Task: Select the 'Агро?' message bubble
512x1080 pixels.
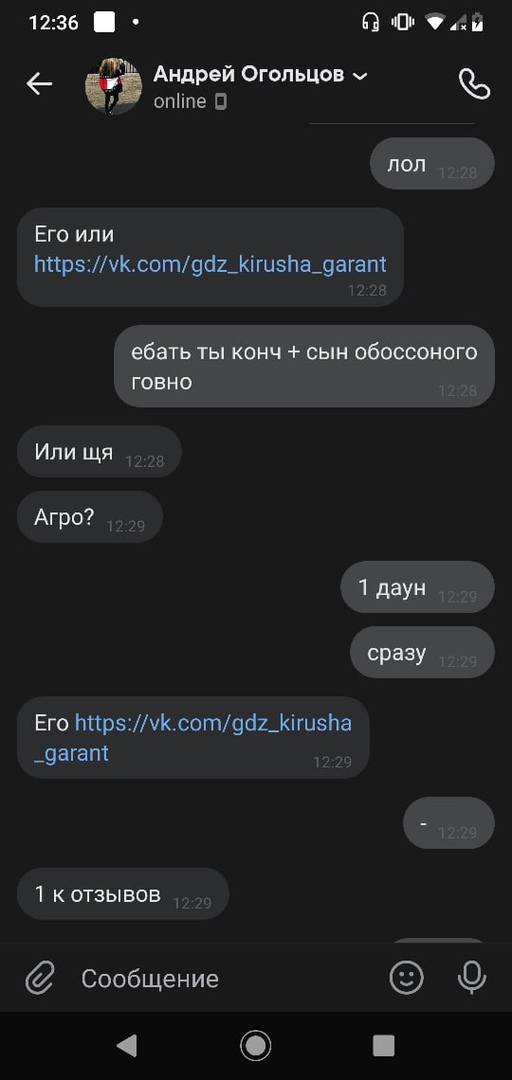Action: pos(90,517)
